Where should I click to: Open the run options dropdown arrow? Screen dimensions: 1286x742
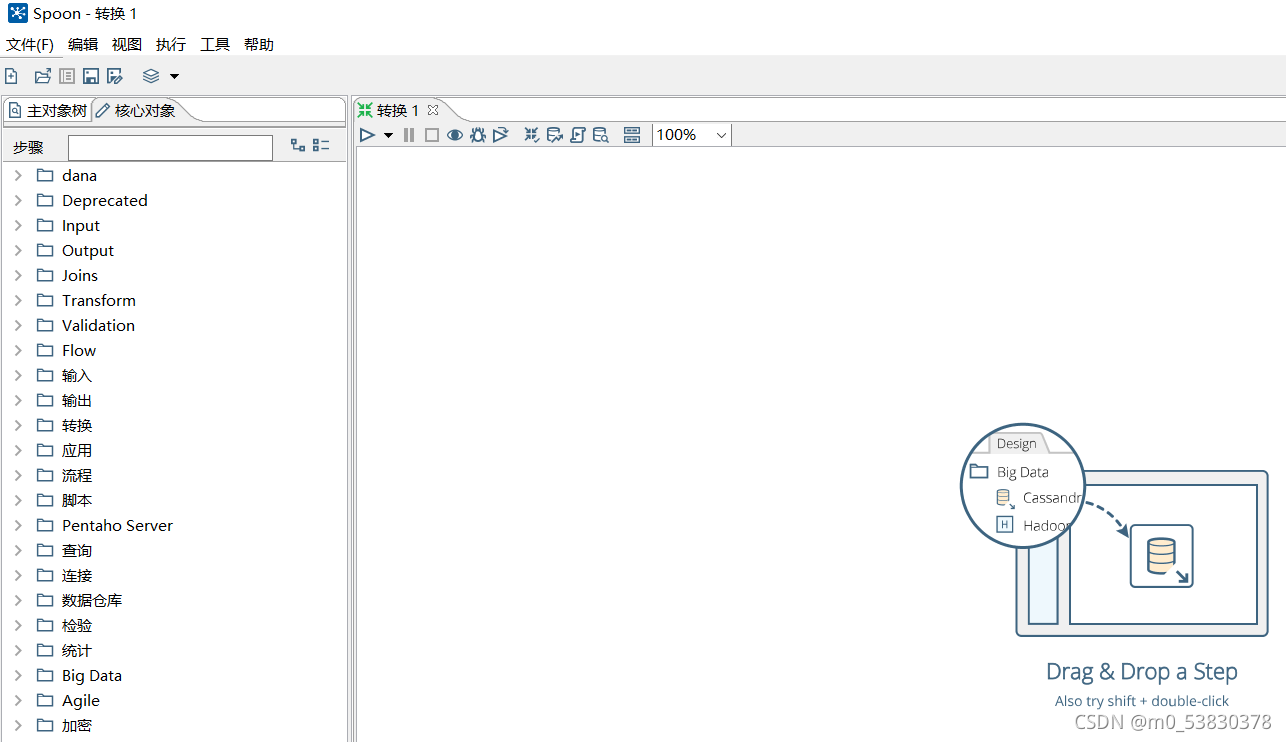388,135
